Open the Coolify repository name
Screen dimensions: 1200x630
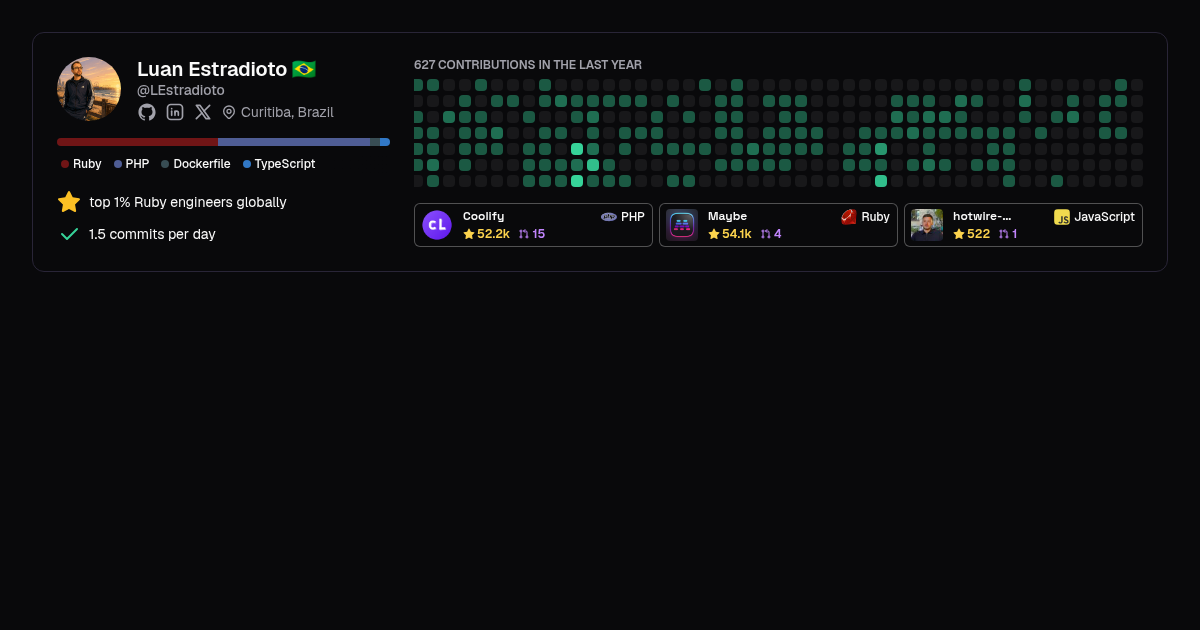pyautogui.click(x=484, y=216)
